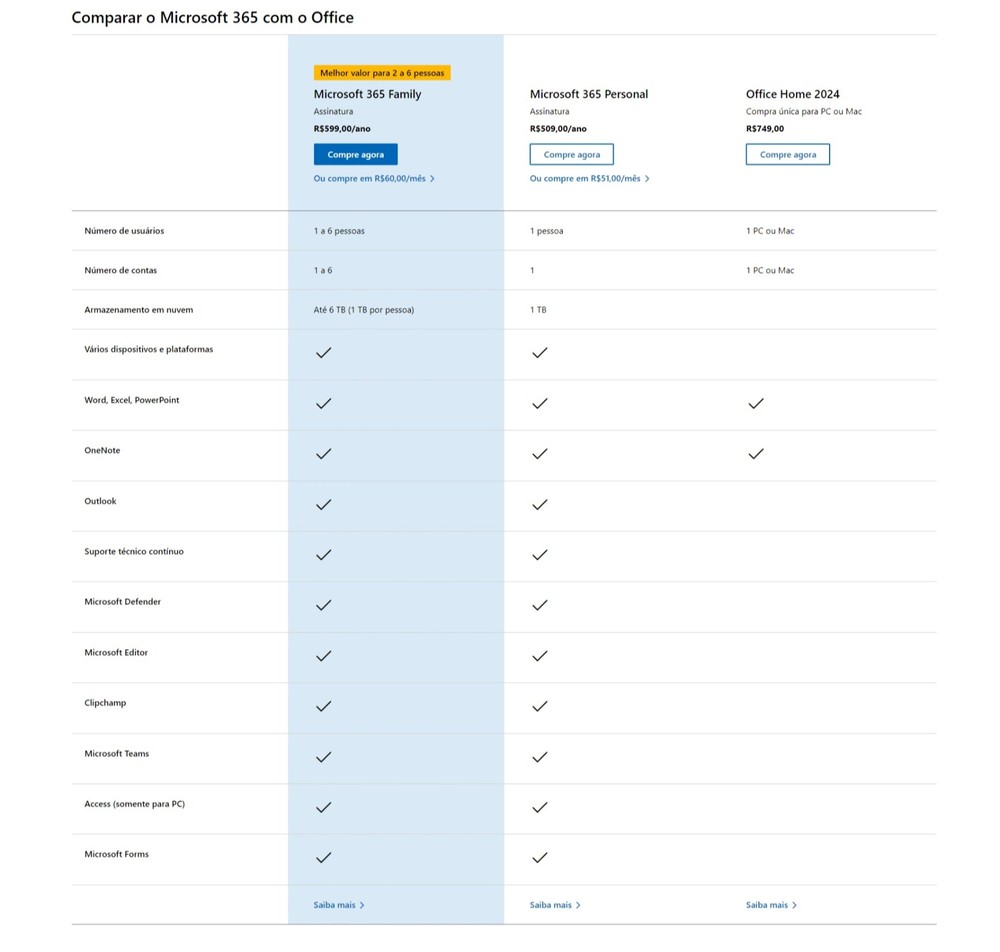The width and height of the screenshot is (1000, 952).
Task: Click Compre agora for Microsoft 365 Family
Action: 355,154
